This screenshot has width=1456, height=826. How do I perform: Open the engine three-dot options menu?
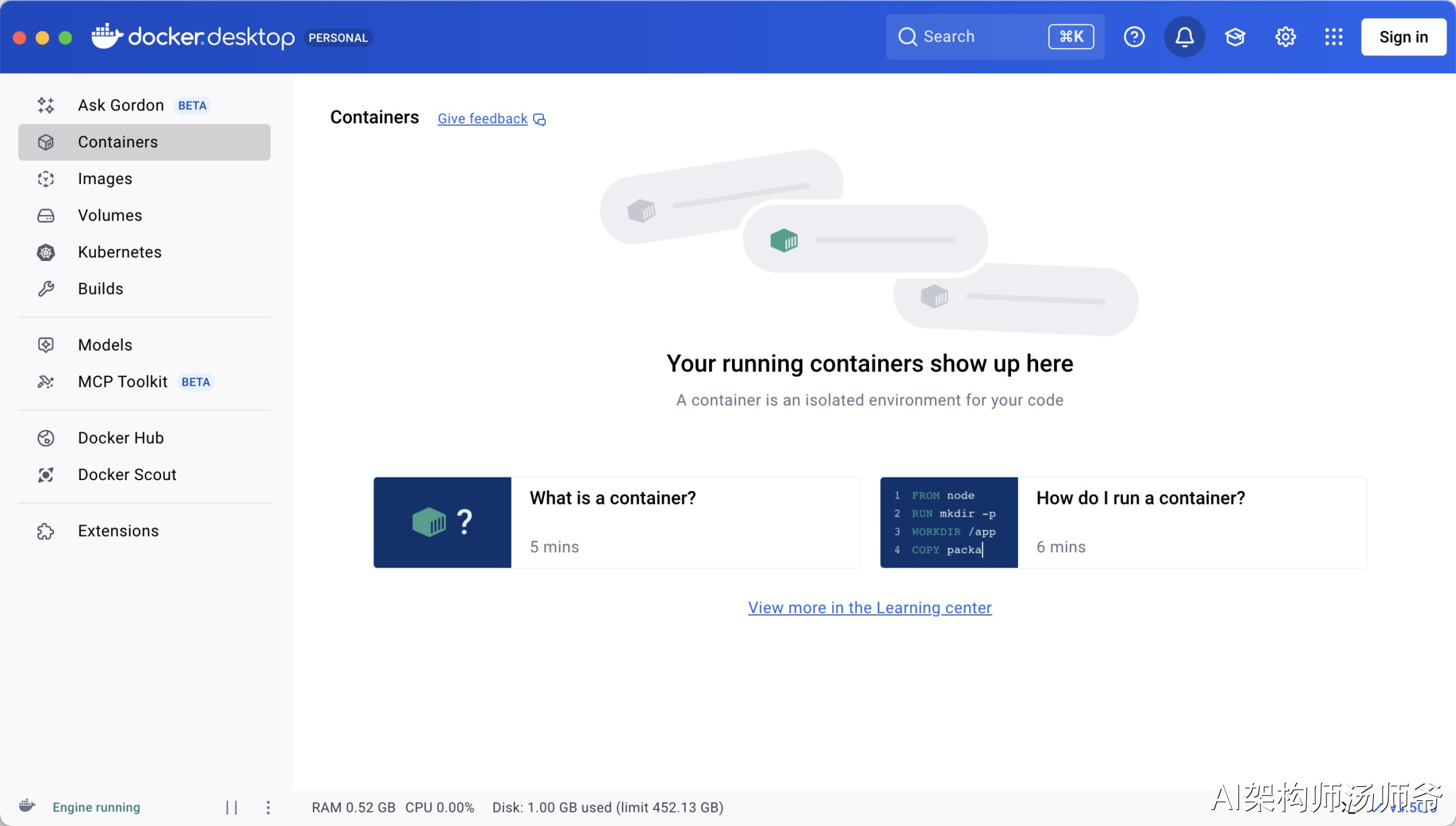click(x=268, y=807)
